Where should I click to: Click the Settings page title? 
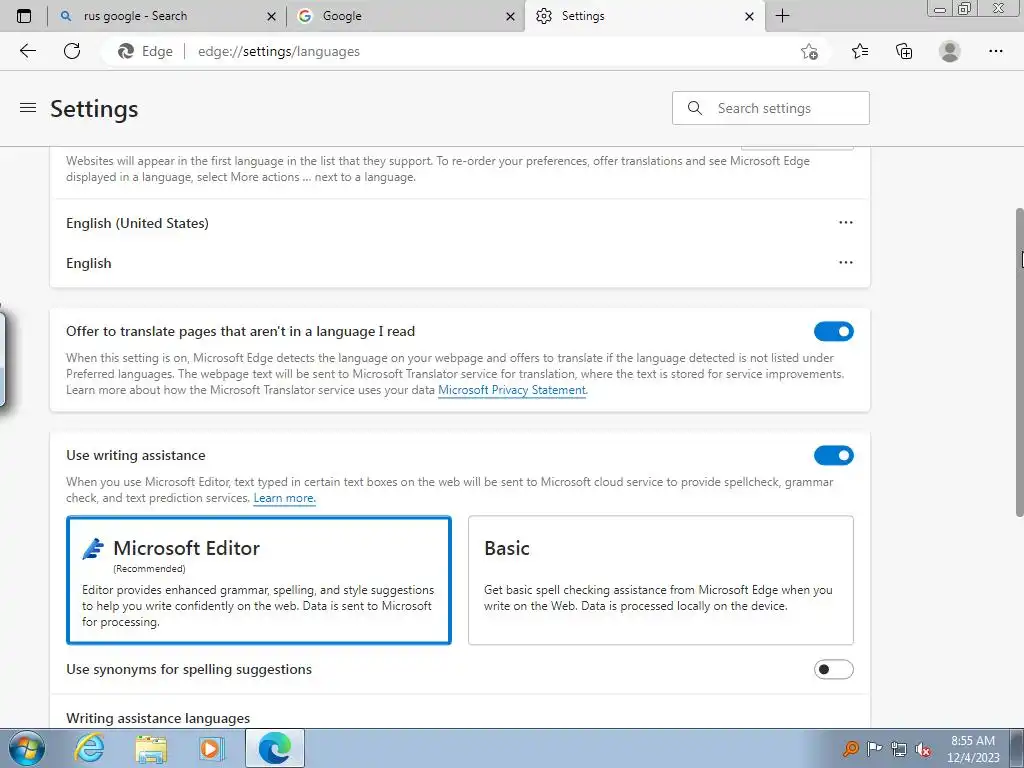(x=94, y=108)
